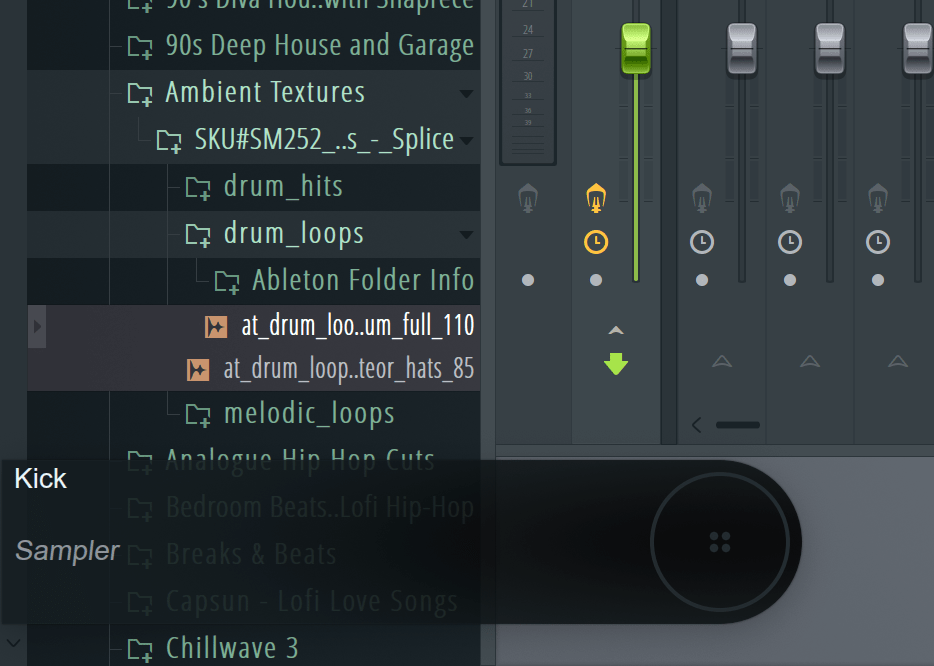
Task: Enable the leftmost gray clock icon
Action: point(702,242)
